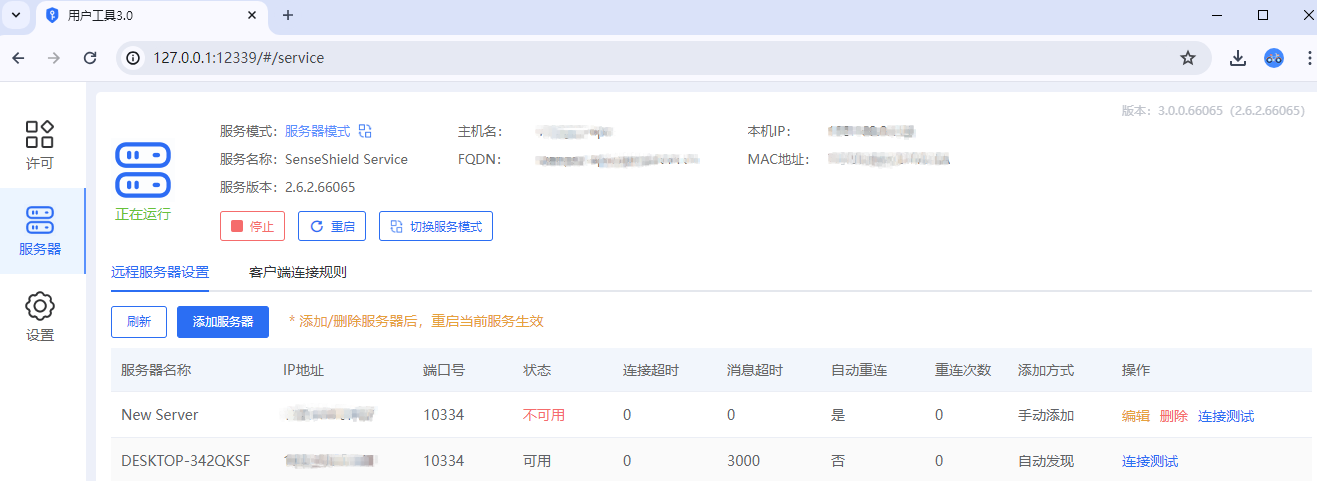
Task: Click the browser back arrow
Action: [18, 58]
